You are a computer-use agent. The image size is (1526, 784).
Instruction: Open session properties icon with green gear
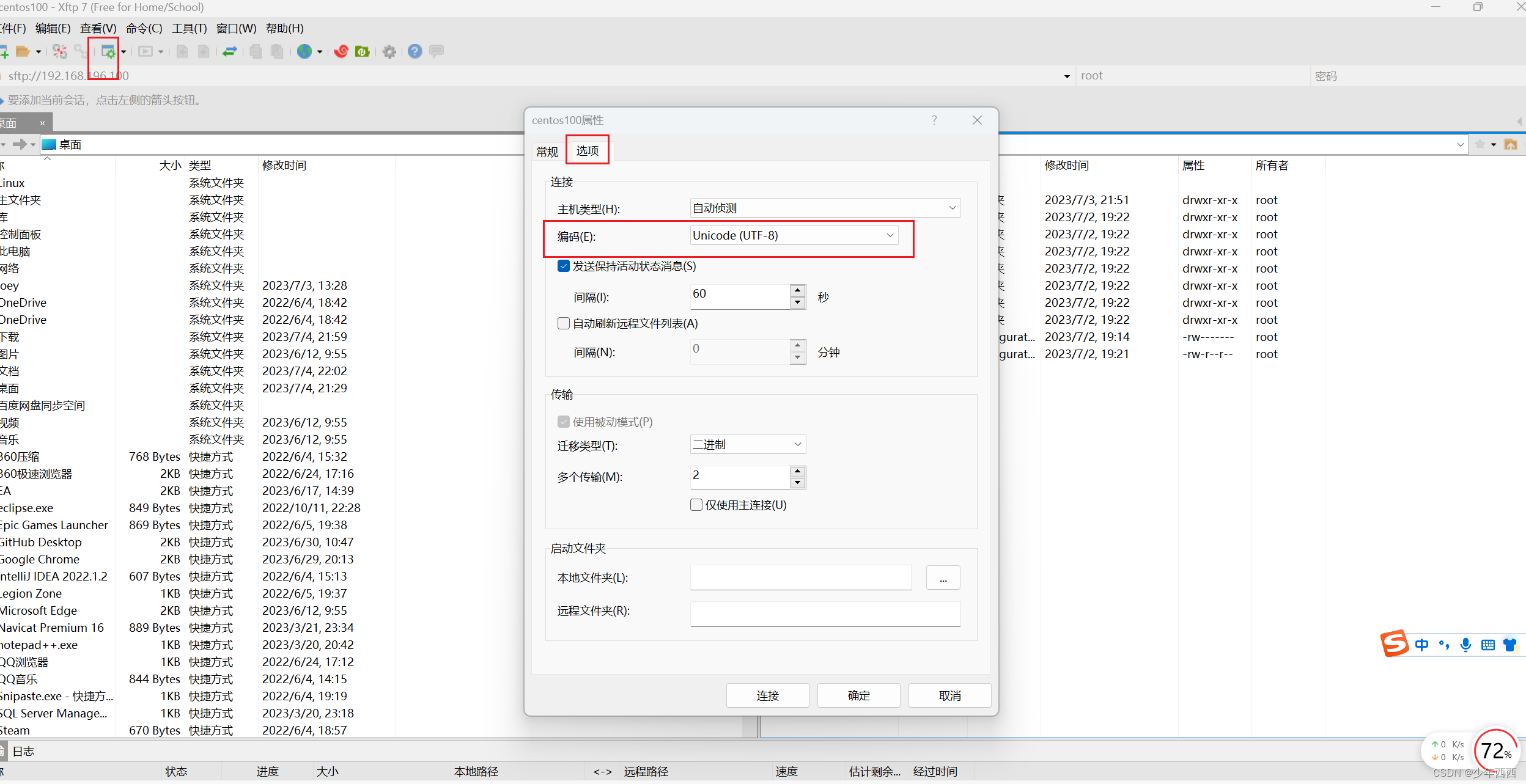click(108, 51)
